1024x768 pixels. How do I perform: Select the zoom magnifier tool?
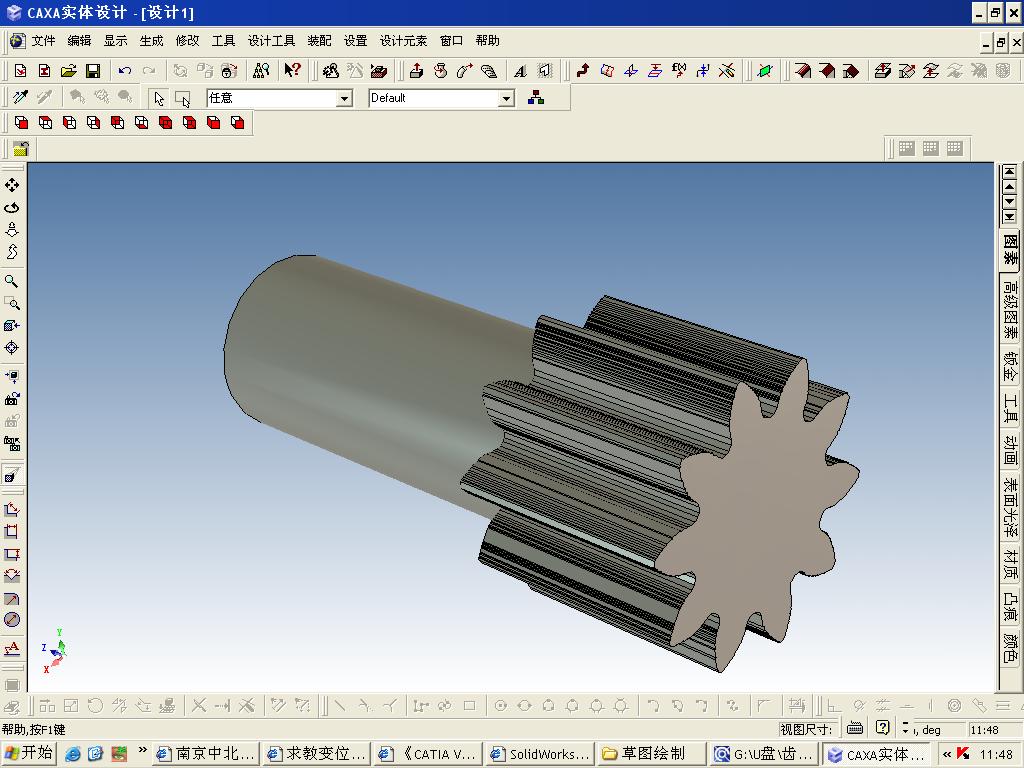(12, 281)
